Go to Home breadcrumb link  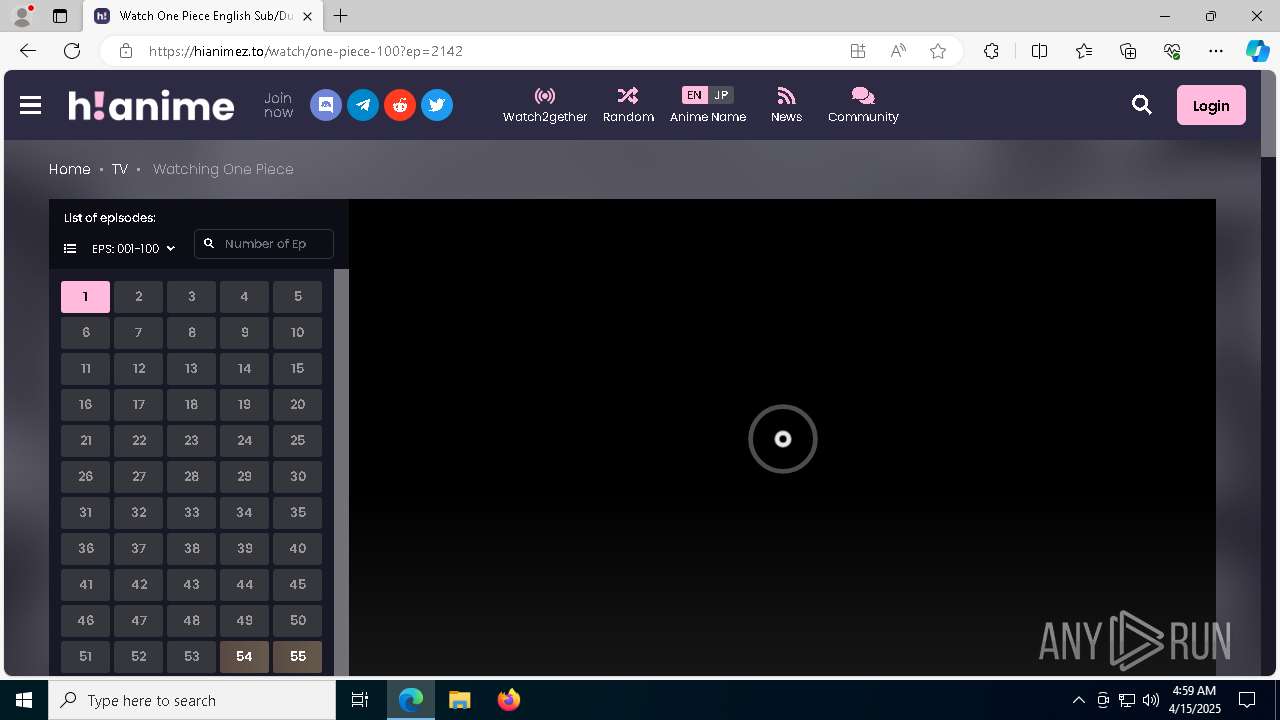(x=70, y=169)
